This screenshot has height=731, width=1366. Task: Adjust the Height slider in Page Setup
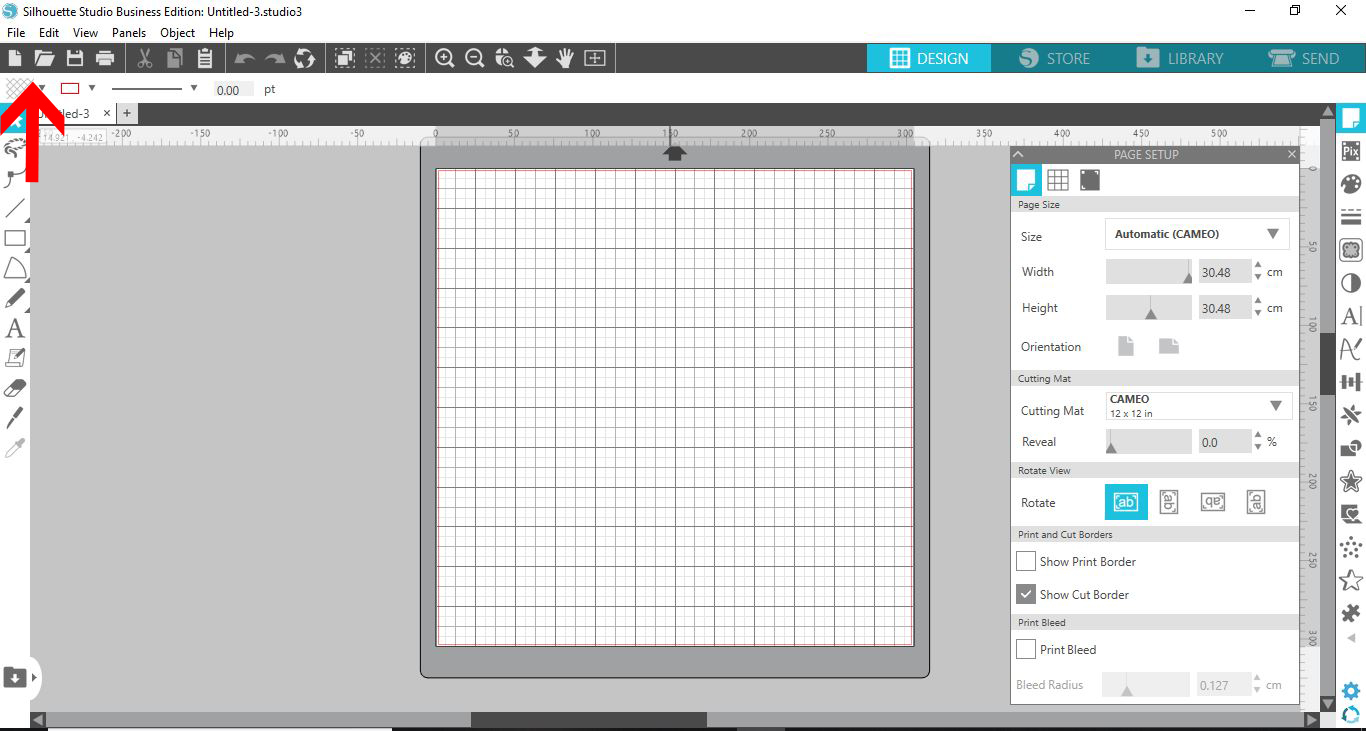pos(1149,308)
